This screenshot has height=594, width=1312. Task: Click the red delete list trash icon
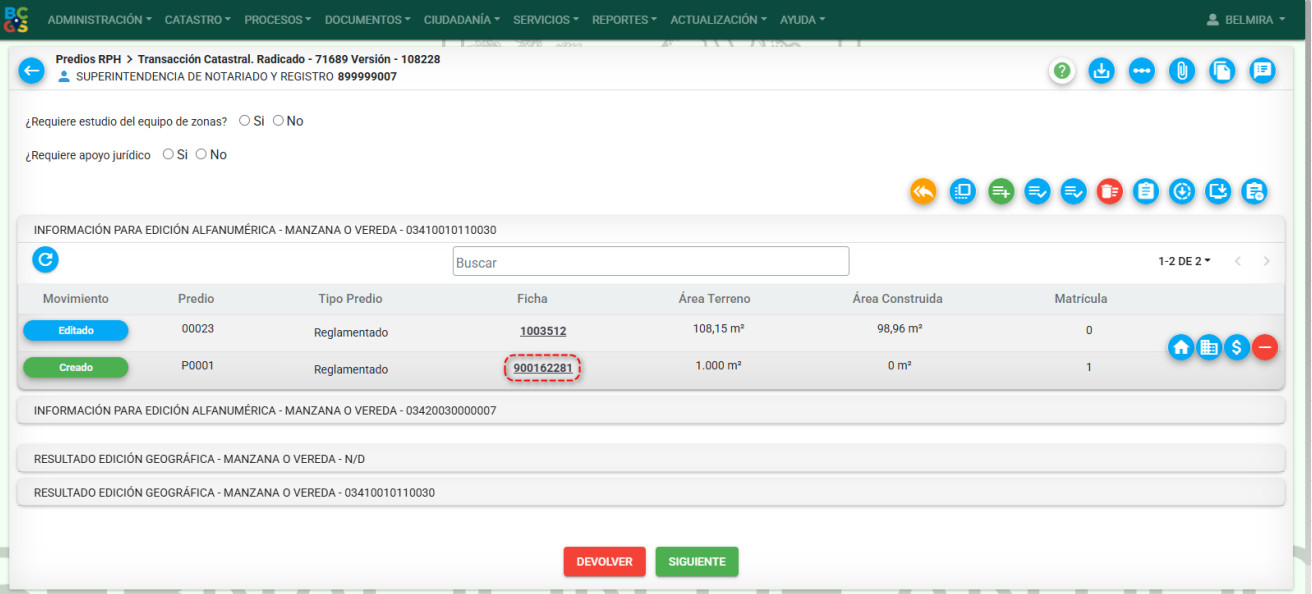pyautogui.click(x=1110, y=191)
